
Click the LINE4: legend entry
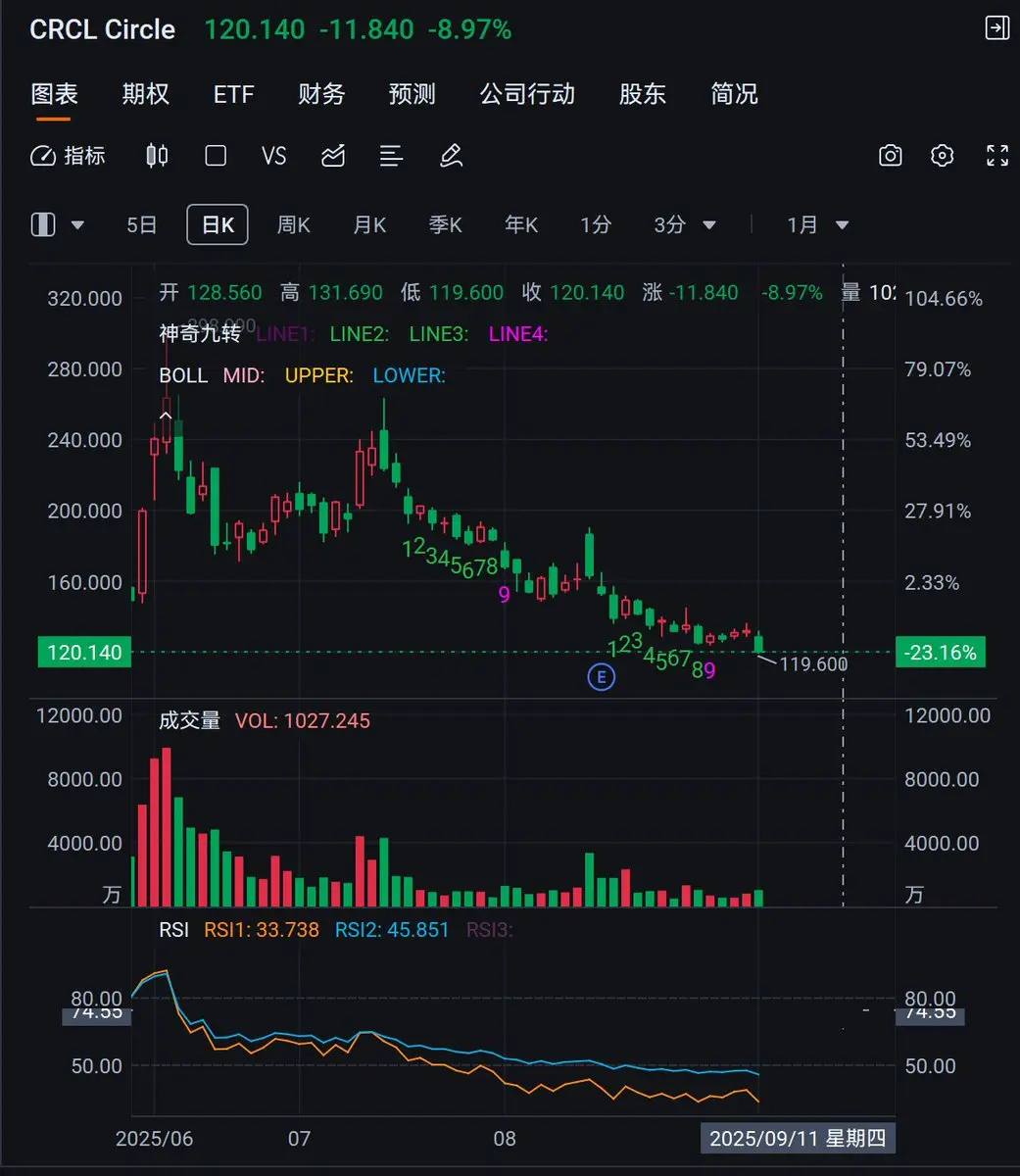(x=518, y=334)
